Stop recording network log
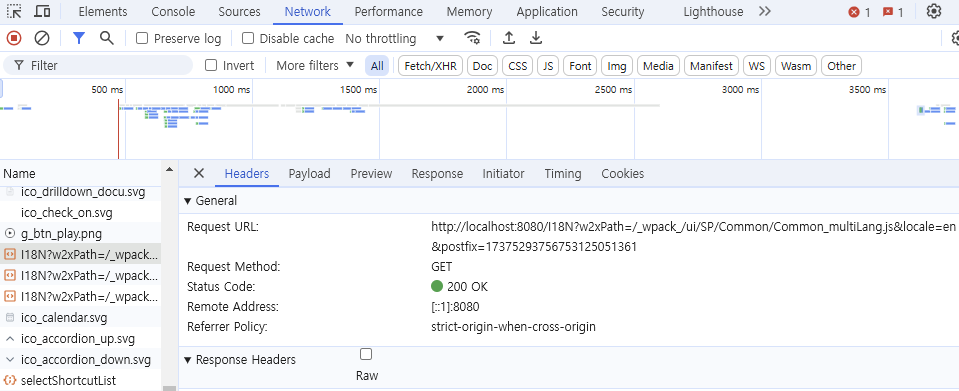959x391 pixels. tap(14, 39)
